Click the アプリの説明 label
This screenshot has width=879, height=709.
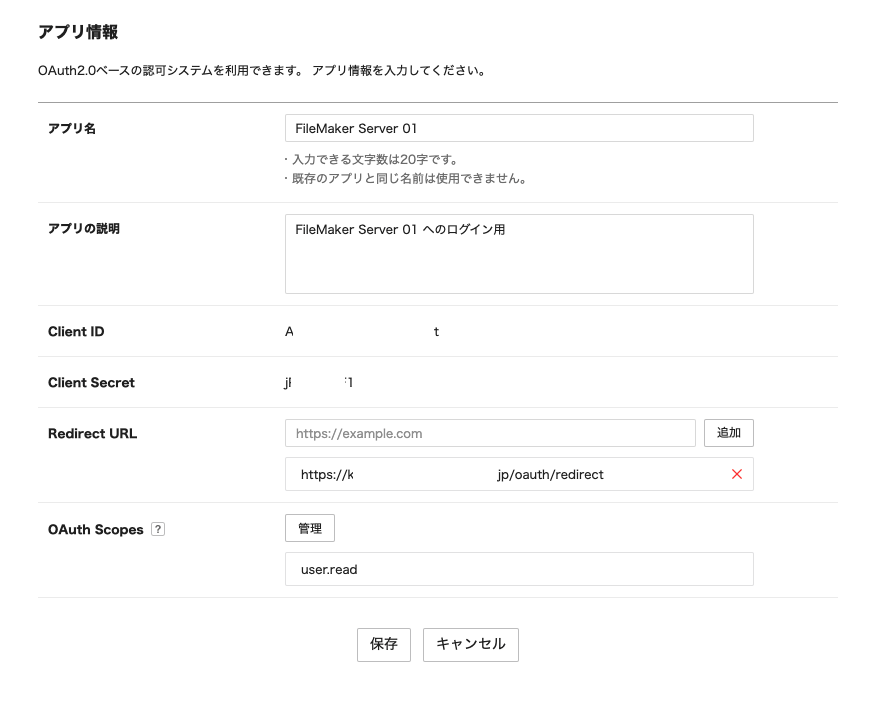click(x=84, y=229)
